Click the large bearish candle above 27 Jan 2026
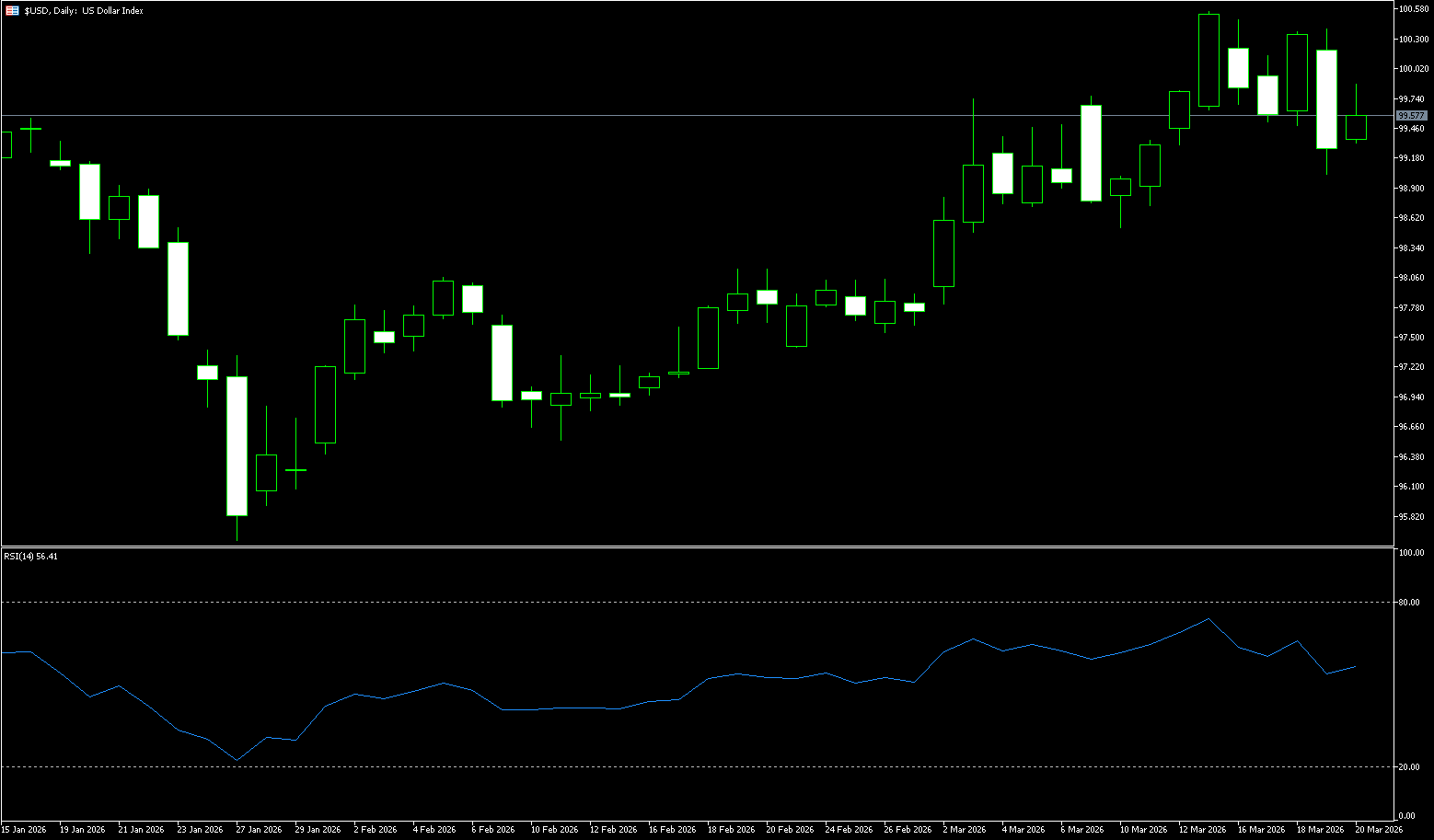Screen dimensions: 1434x840 237,446
